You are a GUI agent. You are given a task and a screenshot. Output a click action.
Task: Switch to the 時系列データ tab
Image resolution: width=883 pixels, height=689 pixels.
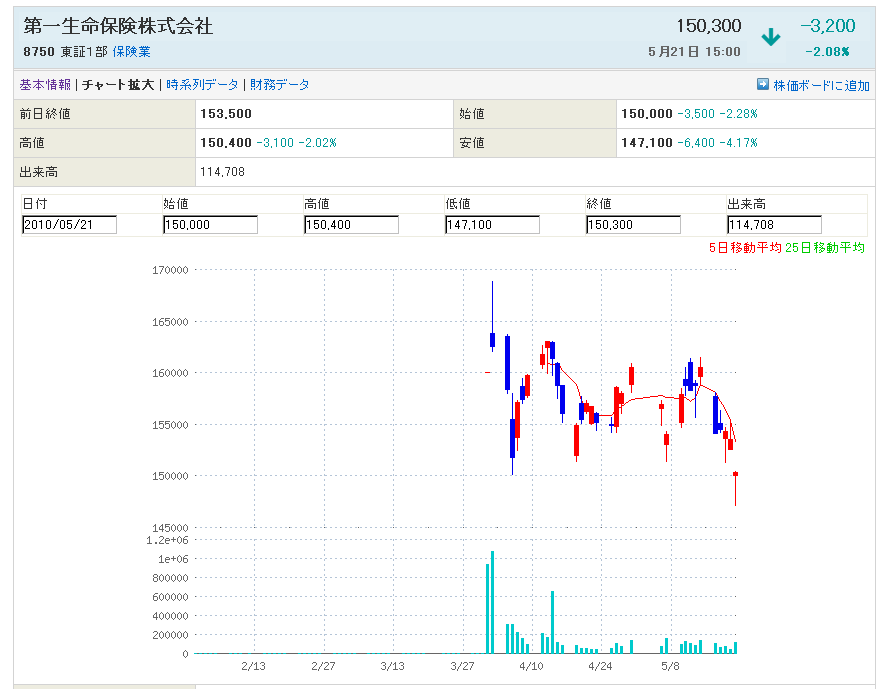(203, 85)
